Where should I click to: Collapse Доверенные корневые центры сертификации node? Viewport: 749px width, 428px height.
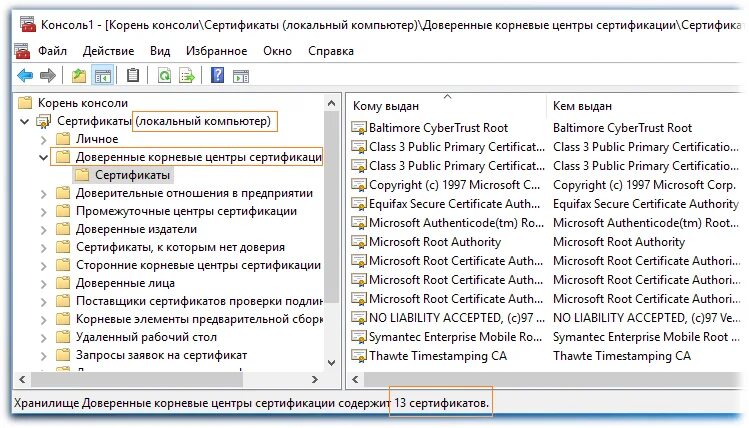(x=43, y=157)
